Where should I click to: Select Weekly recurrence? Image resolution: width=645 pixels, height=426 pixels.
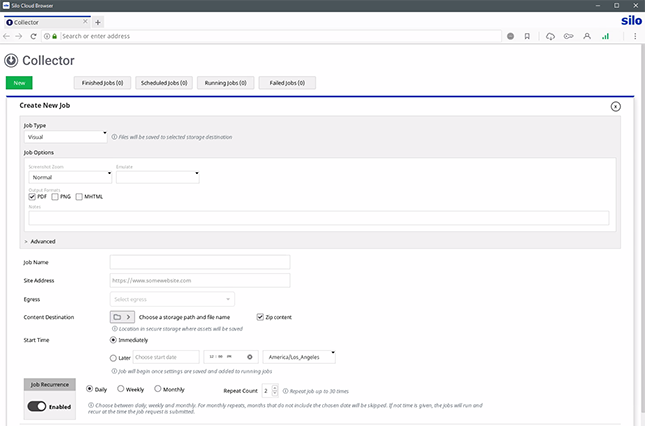point(121,389)
